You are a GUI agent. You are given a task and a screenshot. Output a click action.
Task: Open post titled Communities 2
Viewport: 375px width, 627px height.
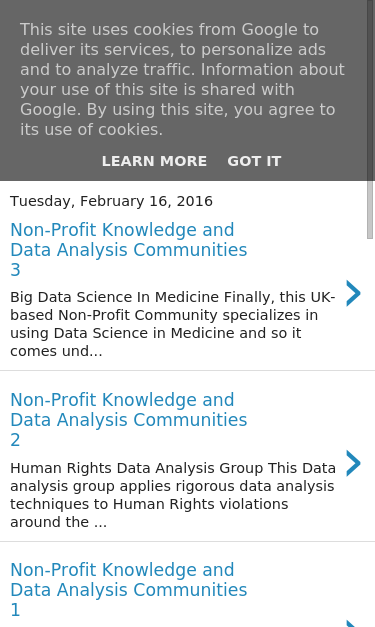(128, 419)
